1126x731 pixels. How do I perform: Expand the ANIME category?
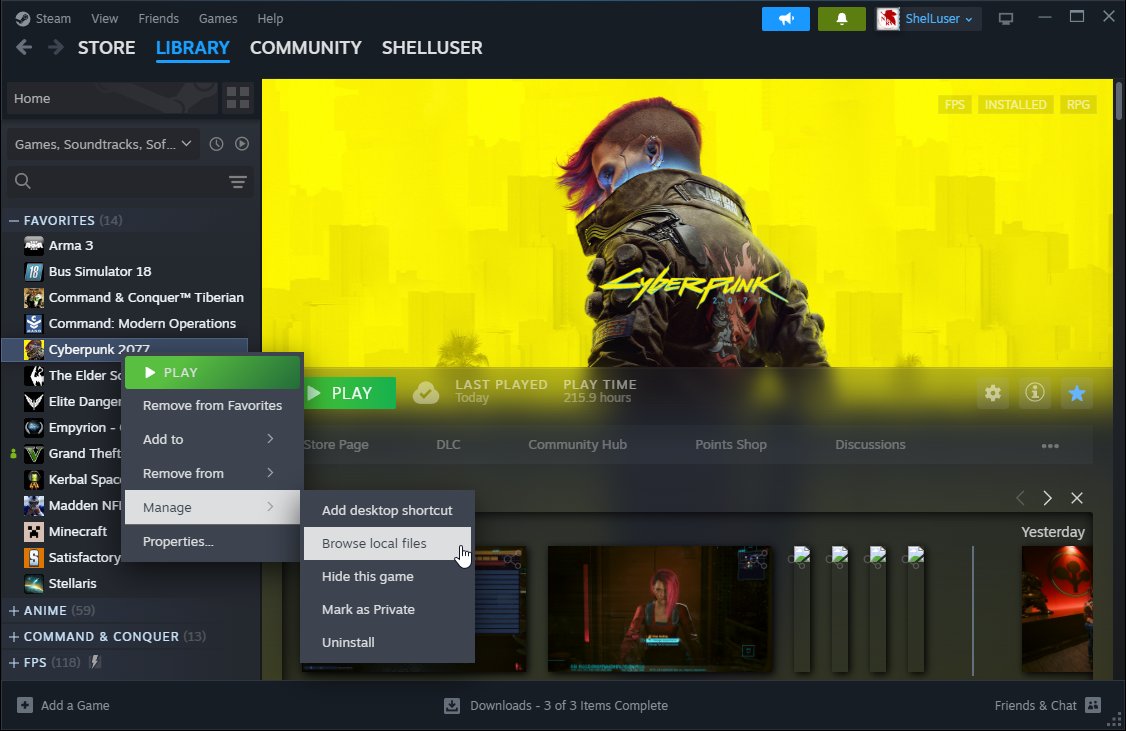14,610
